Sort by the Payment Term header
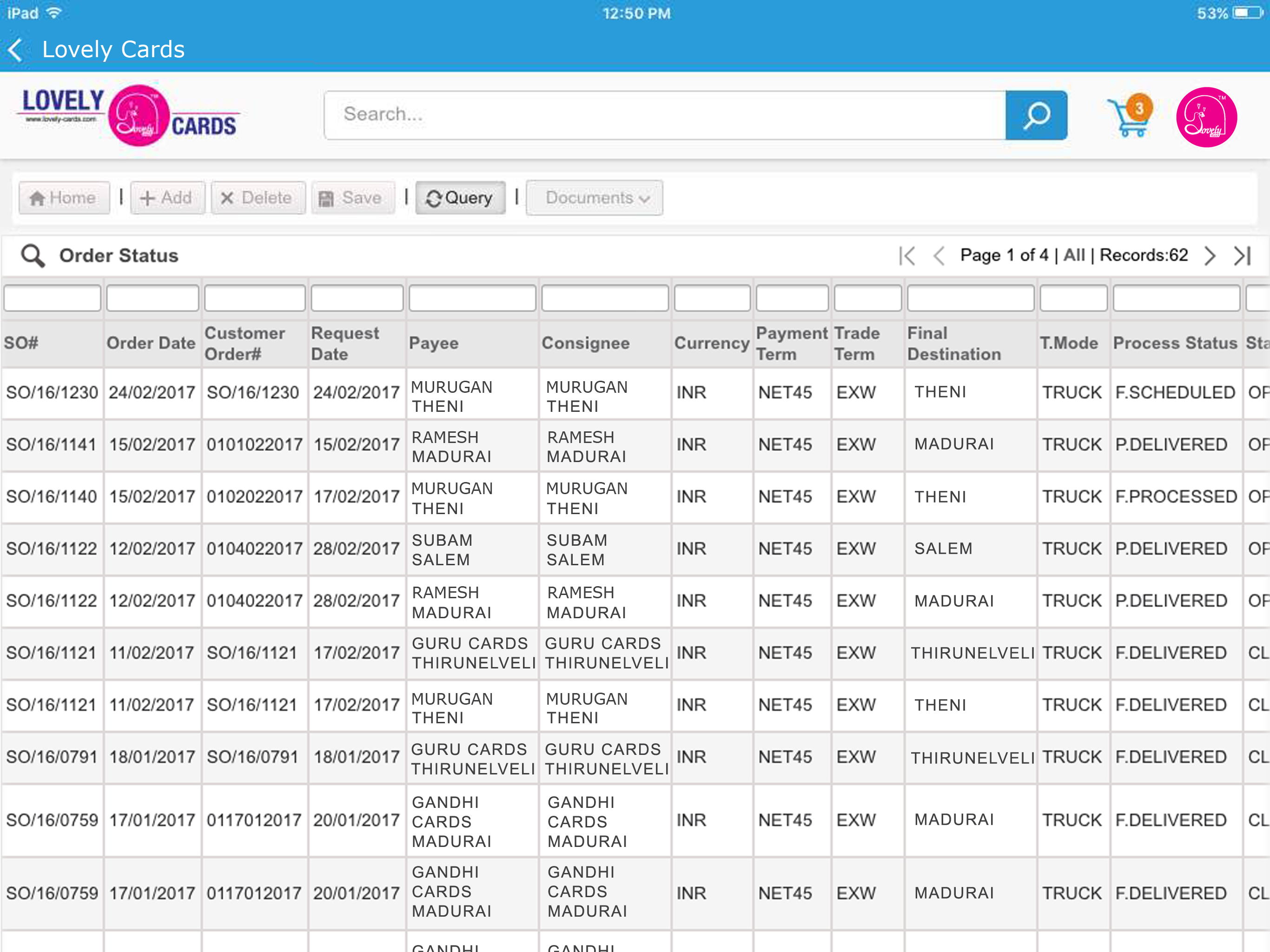Screen dimensions: 1270x952 (x=792, y=344)
